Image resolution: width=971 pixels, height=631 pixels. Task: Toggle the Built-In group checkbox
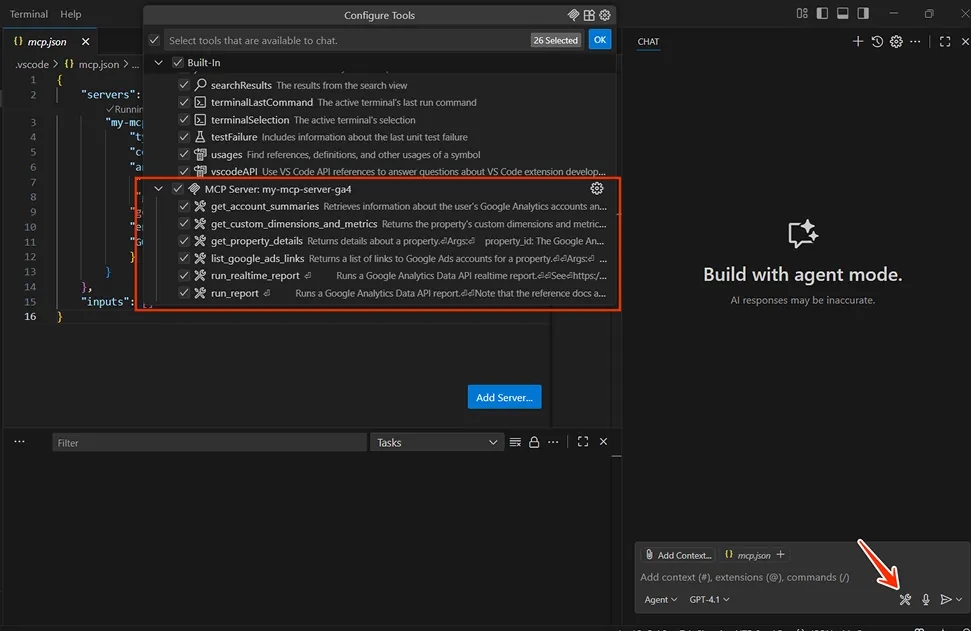click(x=178, y=63)
